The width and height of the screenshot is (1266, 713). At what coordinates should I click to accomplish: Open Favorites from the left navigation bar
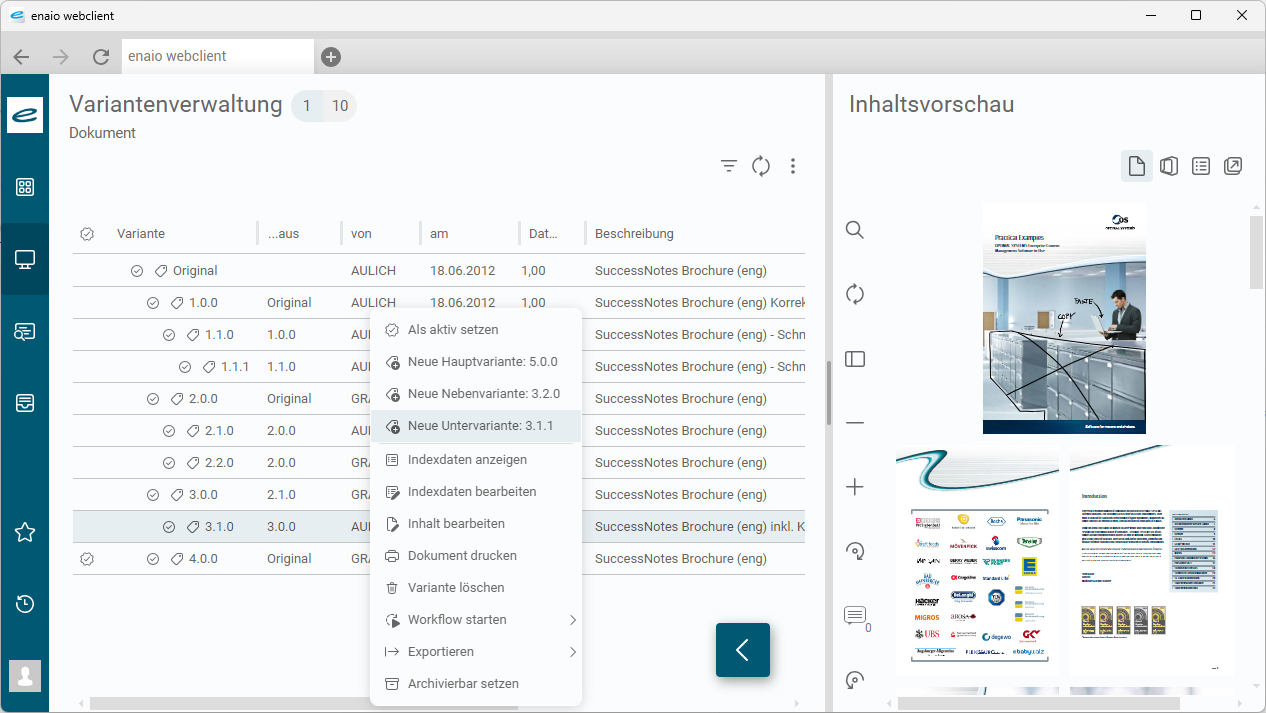coord(24,532)
